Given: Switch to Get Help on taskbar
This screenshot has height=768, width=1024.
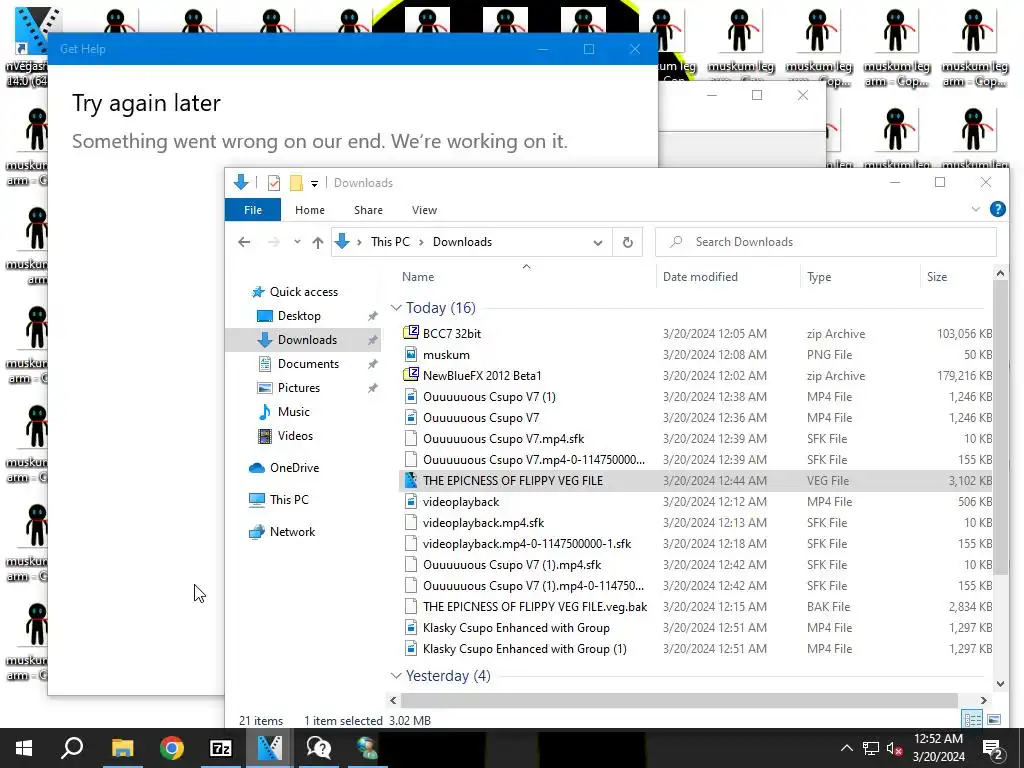Looking at the screenshot, I should (x=319, y=748).
